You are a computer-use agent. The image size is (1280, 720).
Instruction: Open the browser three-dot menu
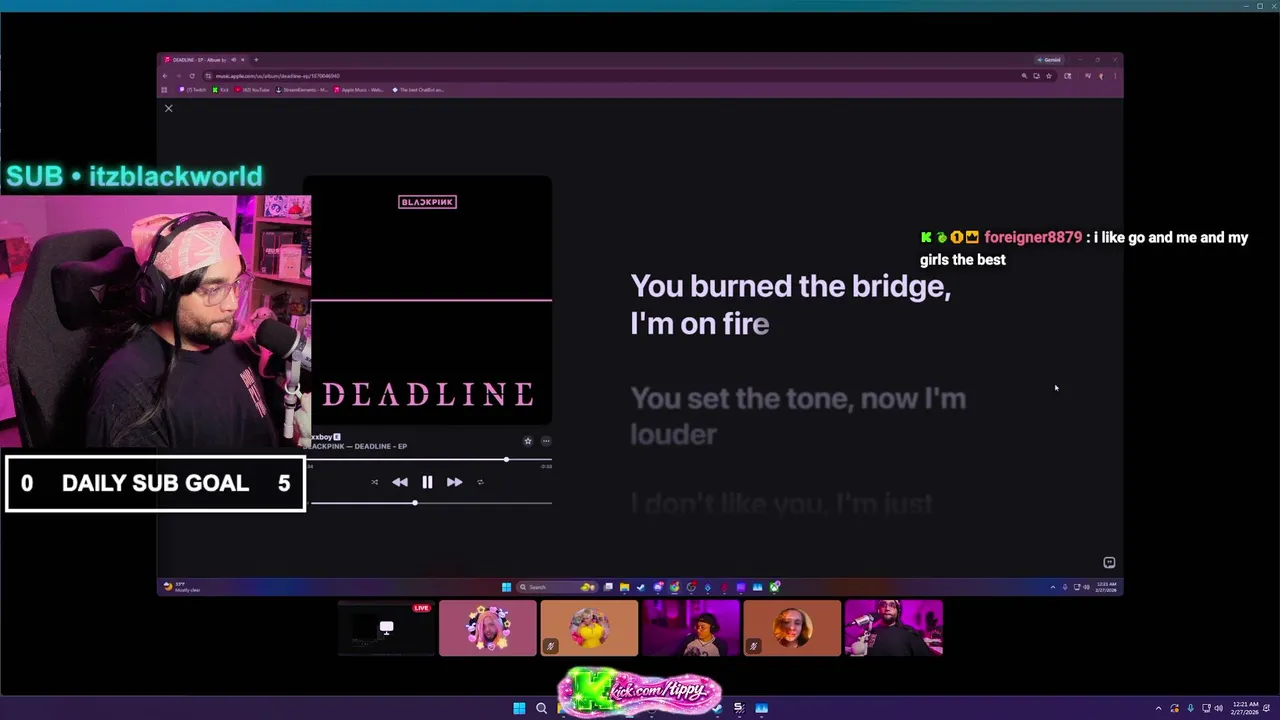pyautogui.click(x=1114, y=76)
